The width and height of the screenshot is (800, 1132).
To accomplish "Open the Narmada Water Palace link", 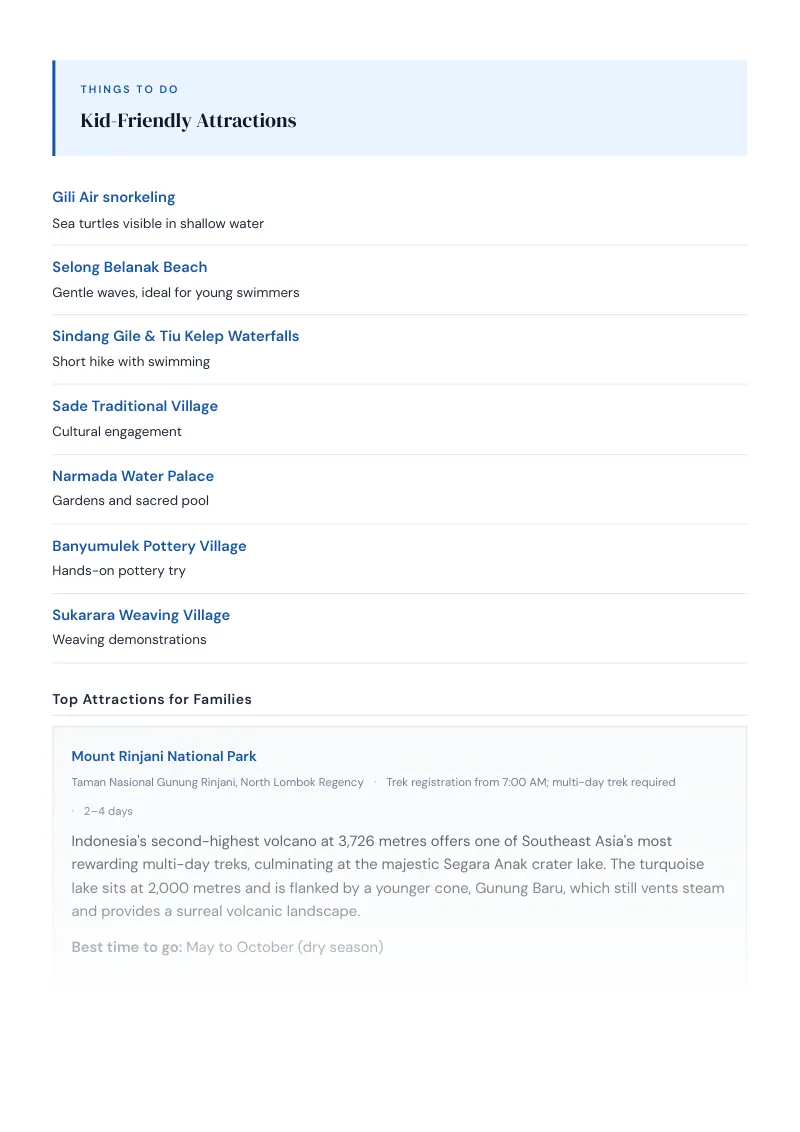I will tap(133, 476).
